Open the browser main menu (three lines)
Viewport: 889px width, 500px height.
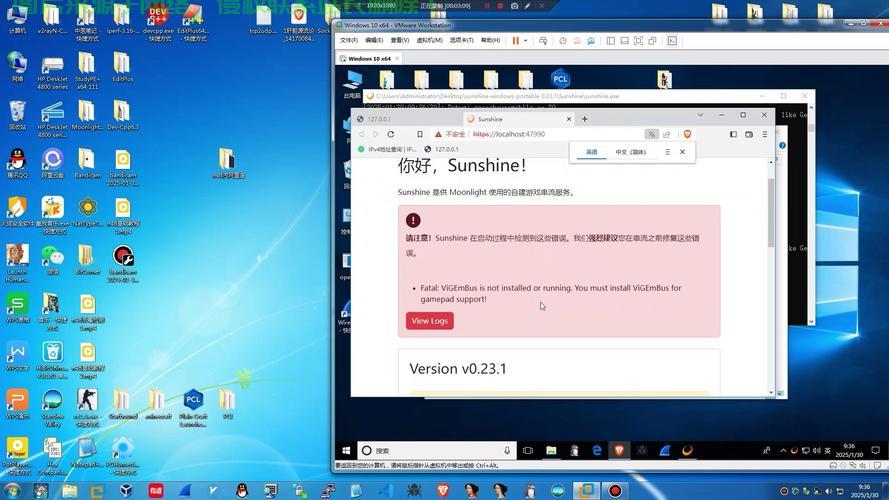point(765,134)
